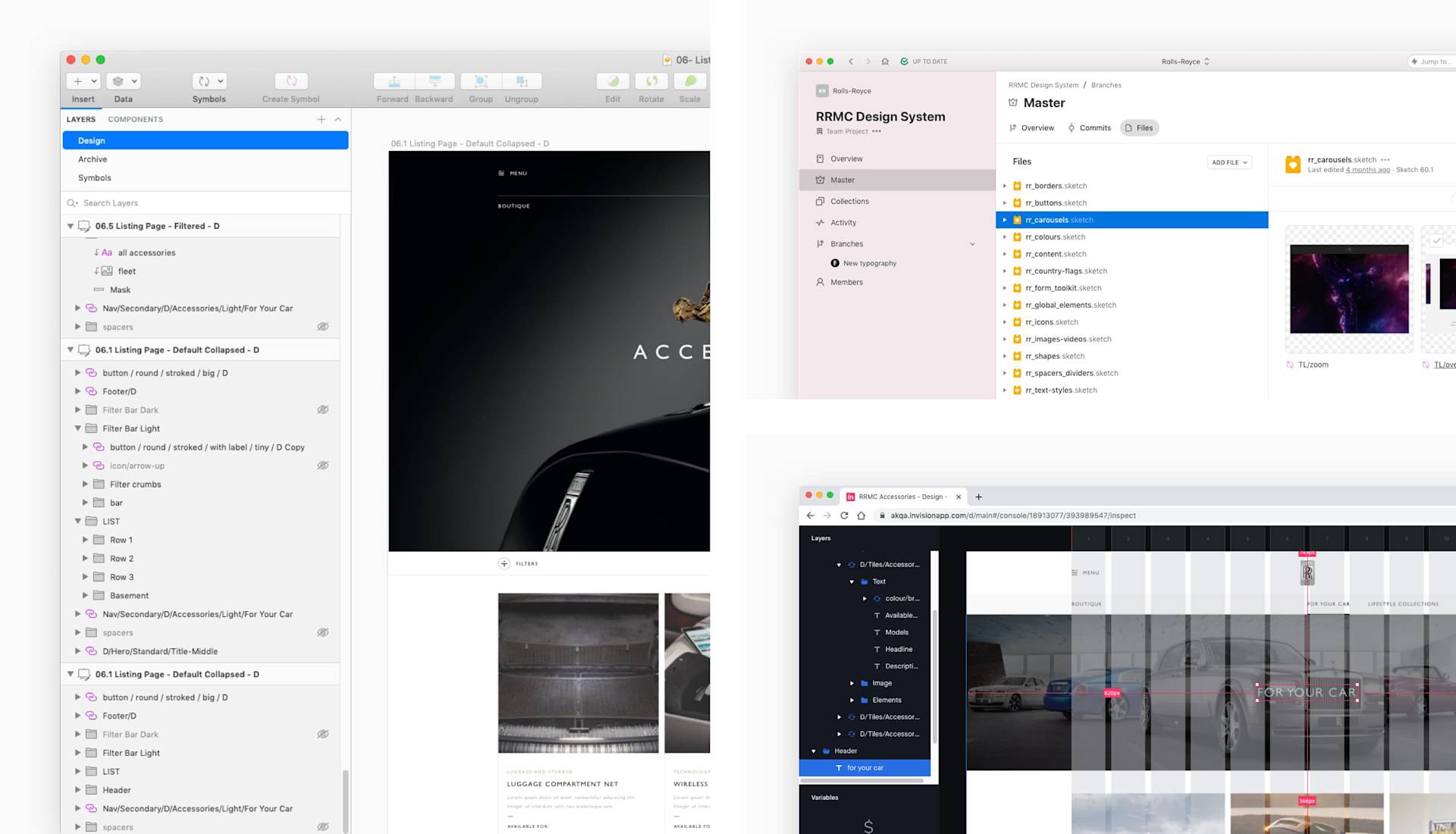This screenshot has width=1456, height=834.
Task: Collapse the 06.5 Listing Page artboard
Action: (x=71, y=226)
